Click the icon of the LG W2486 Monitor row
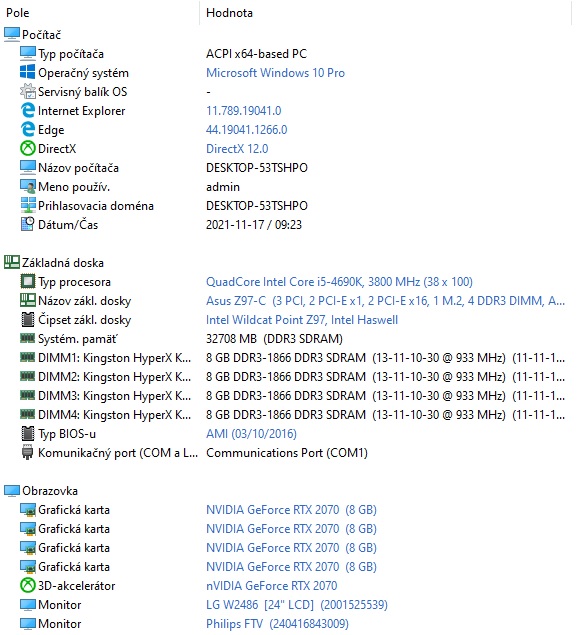 click(28, 605)
